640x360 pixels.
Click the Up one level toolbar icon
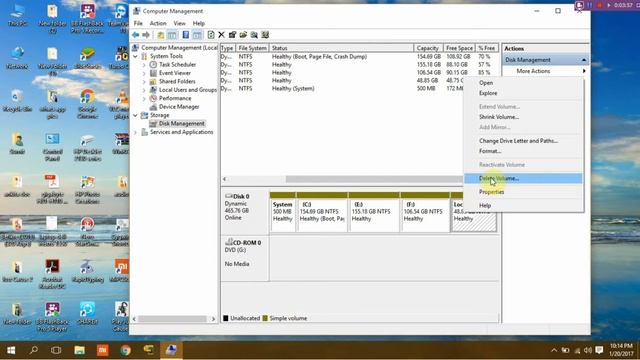(161, 35)
